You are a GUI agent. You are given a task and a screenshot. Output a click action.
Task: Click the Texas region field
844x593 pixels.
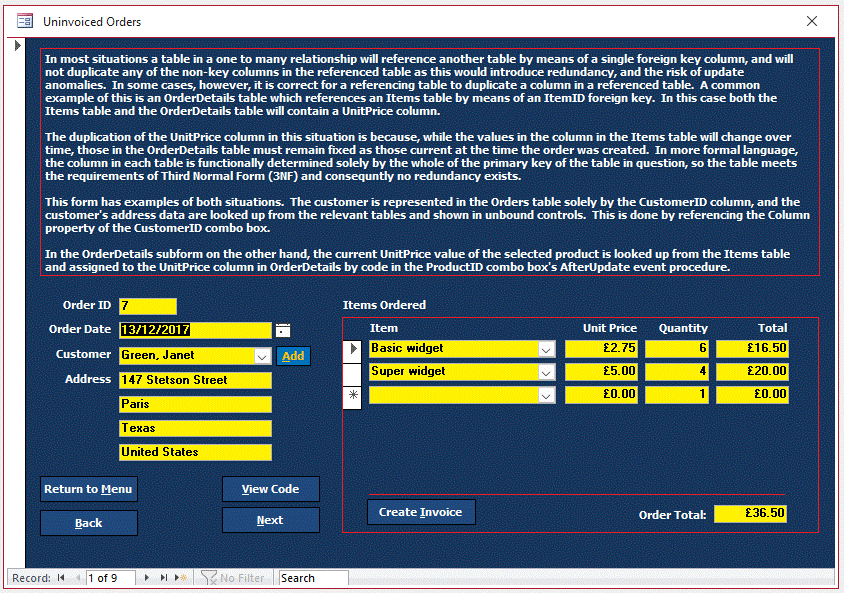tap(195, 428)
